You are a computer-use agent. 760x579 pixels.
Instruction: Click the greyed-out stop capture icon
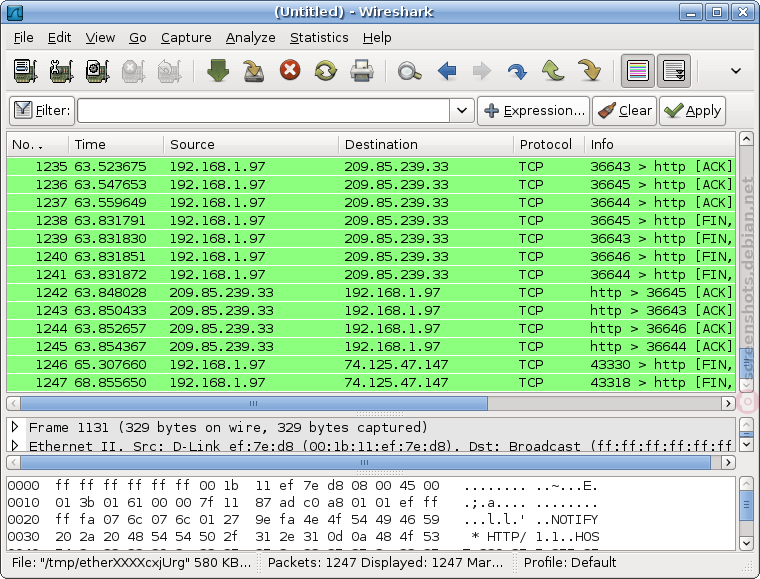click(133, 71)
